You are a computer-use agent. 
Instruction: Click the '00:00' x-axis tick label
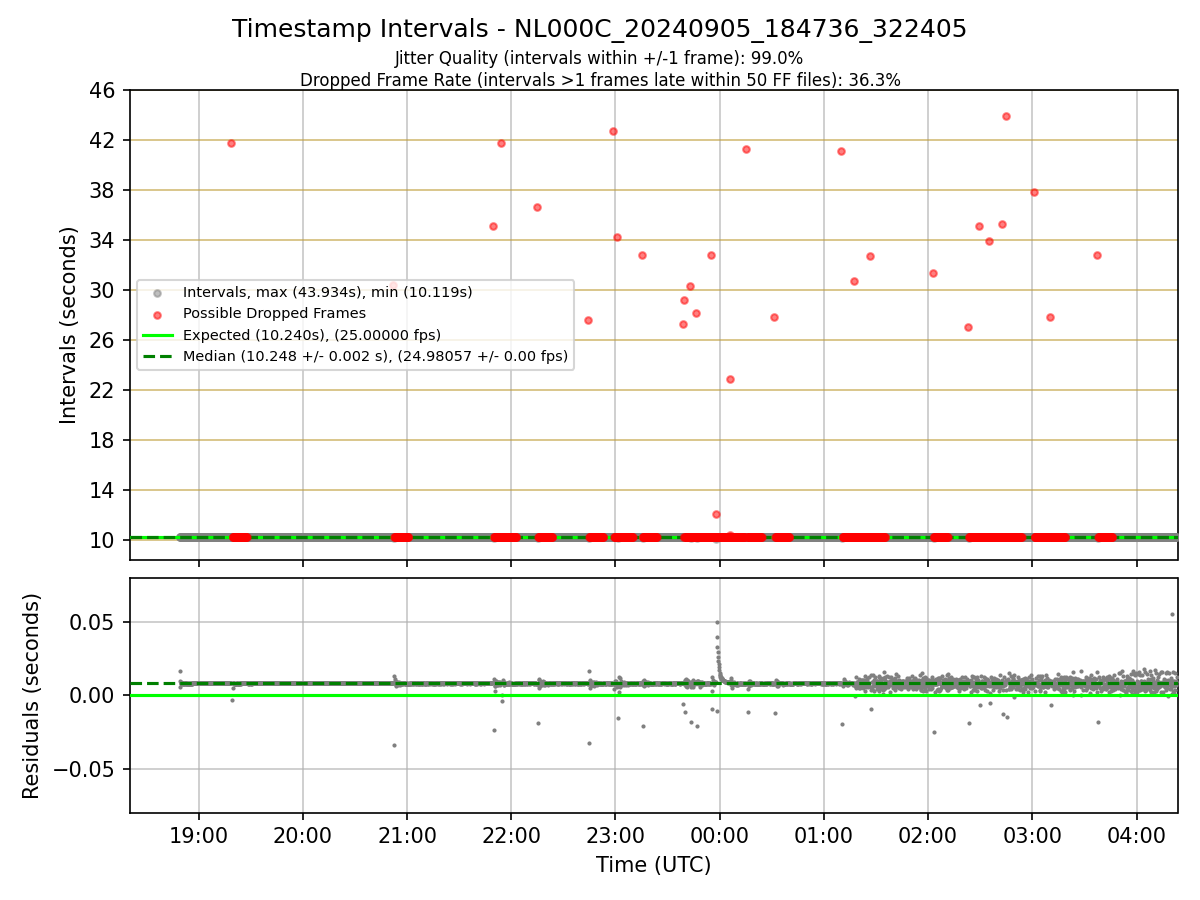[719, 837]
